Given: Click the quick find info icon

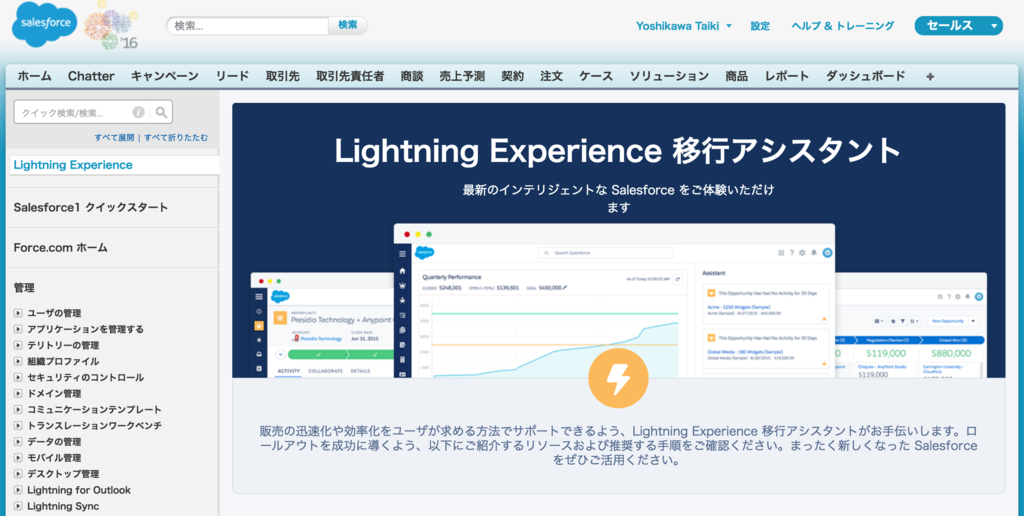Looking at the screenshot, I should (138, 112).
